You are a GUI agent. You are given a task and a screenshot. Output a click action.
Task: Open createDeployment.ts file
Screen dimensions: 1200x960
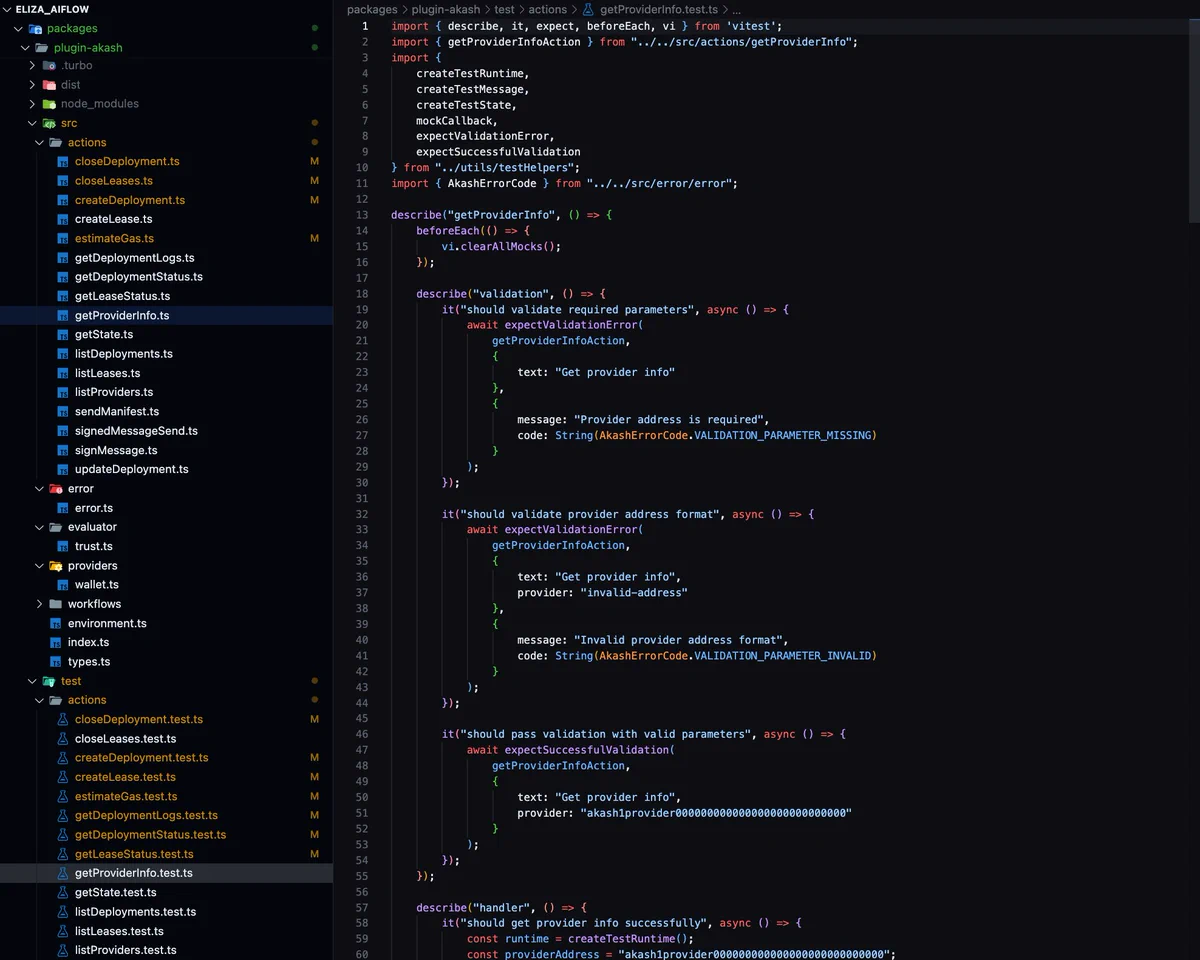[130, 200]
